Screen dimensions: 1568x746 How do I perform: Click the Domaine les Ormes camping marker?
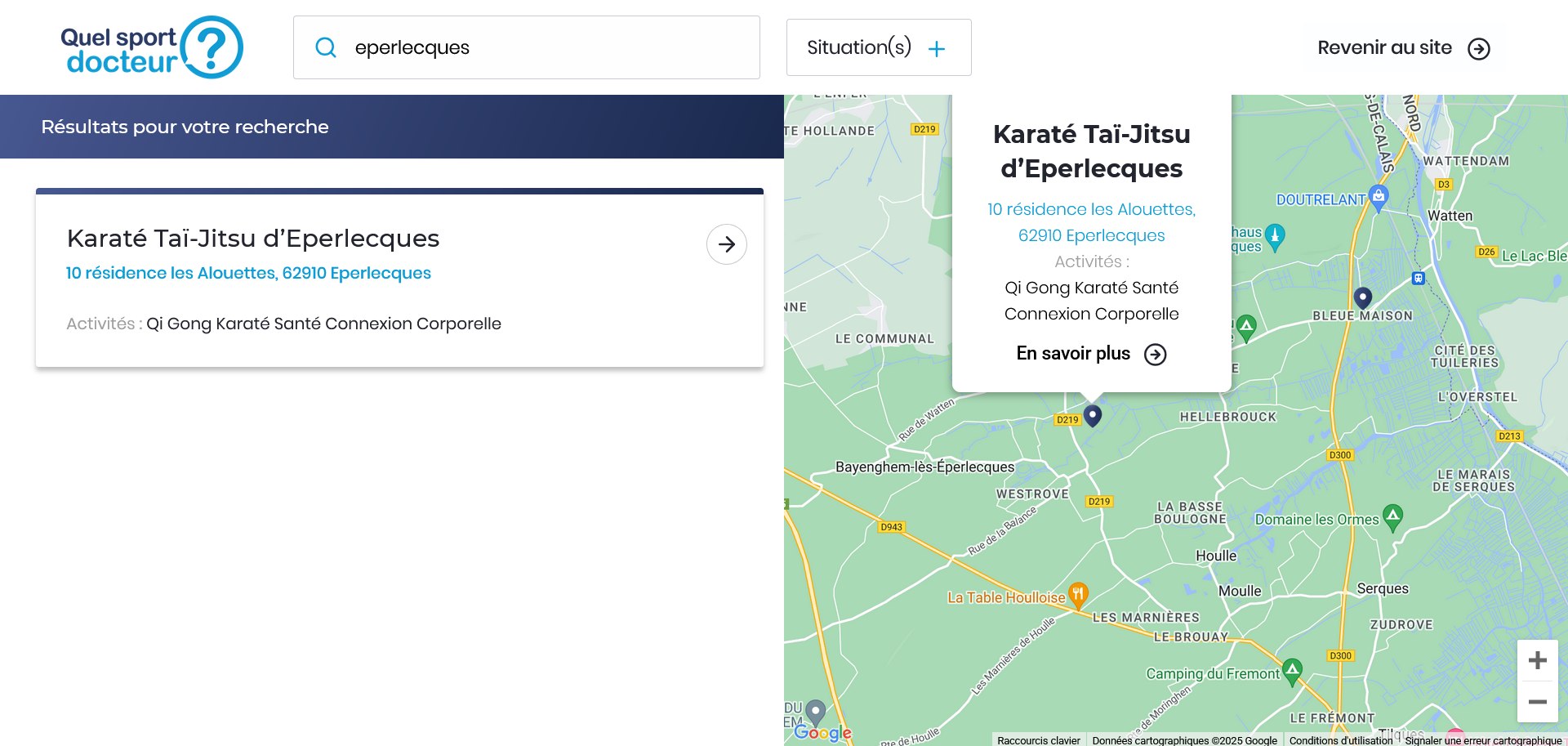click(1393, 516)
